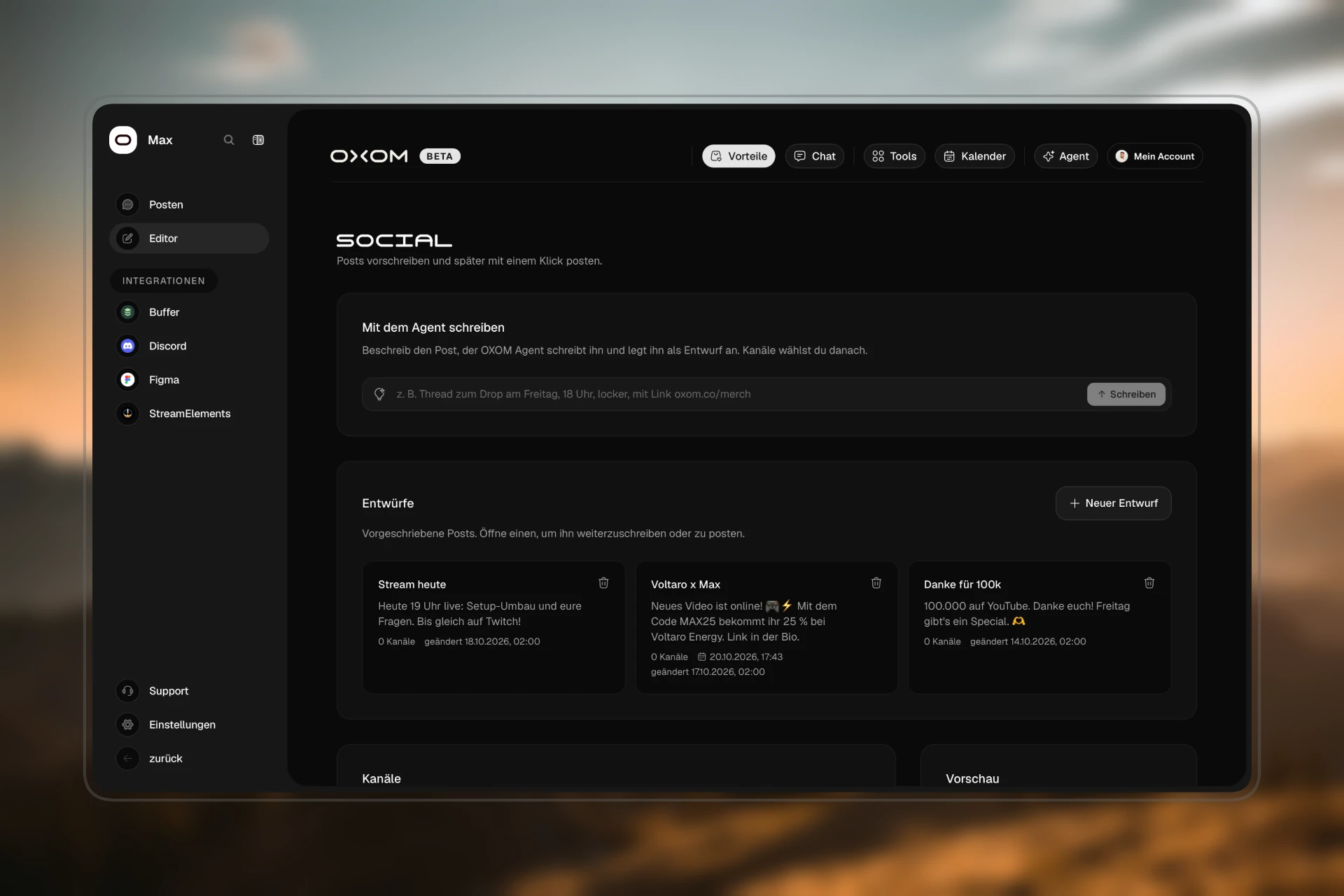Open the Tools menu
This screenshot has width=1344, height=896.
pos(894,156)
